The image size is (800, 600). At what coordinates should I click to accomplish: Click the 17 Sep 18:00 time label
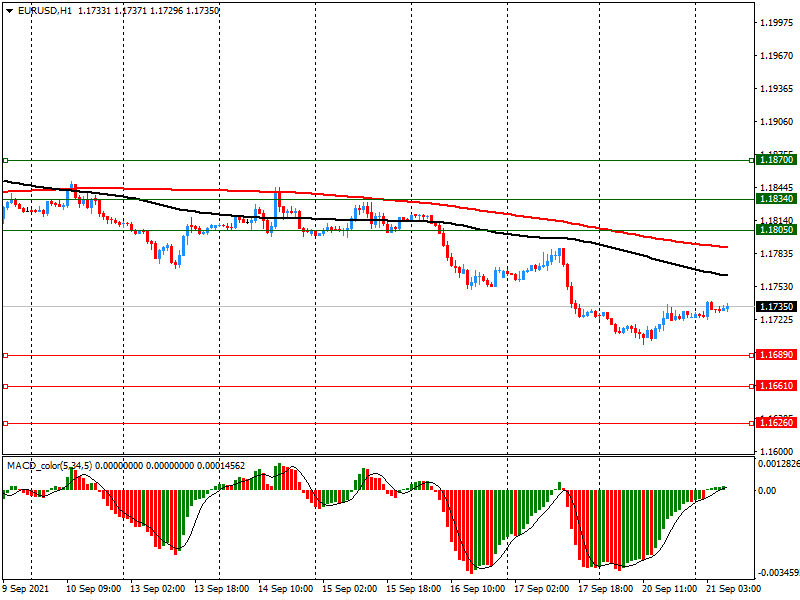[606, 589]
